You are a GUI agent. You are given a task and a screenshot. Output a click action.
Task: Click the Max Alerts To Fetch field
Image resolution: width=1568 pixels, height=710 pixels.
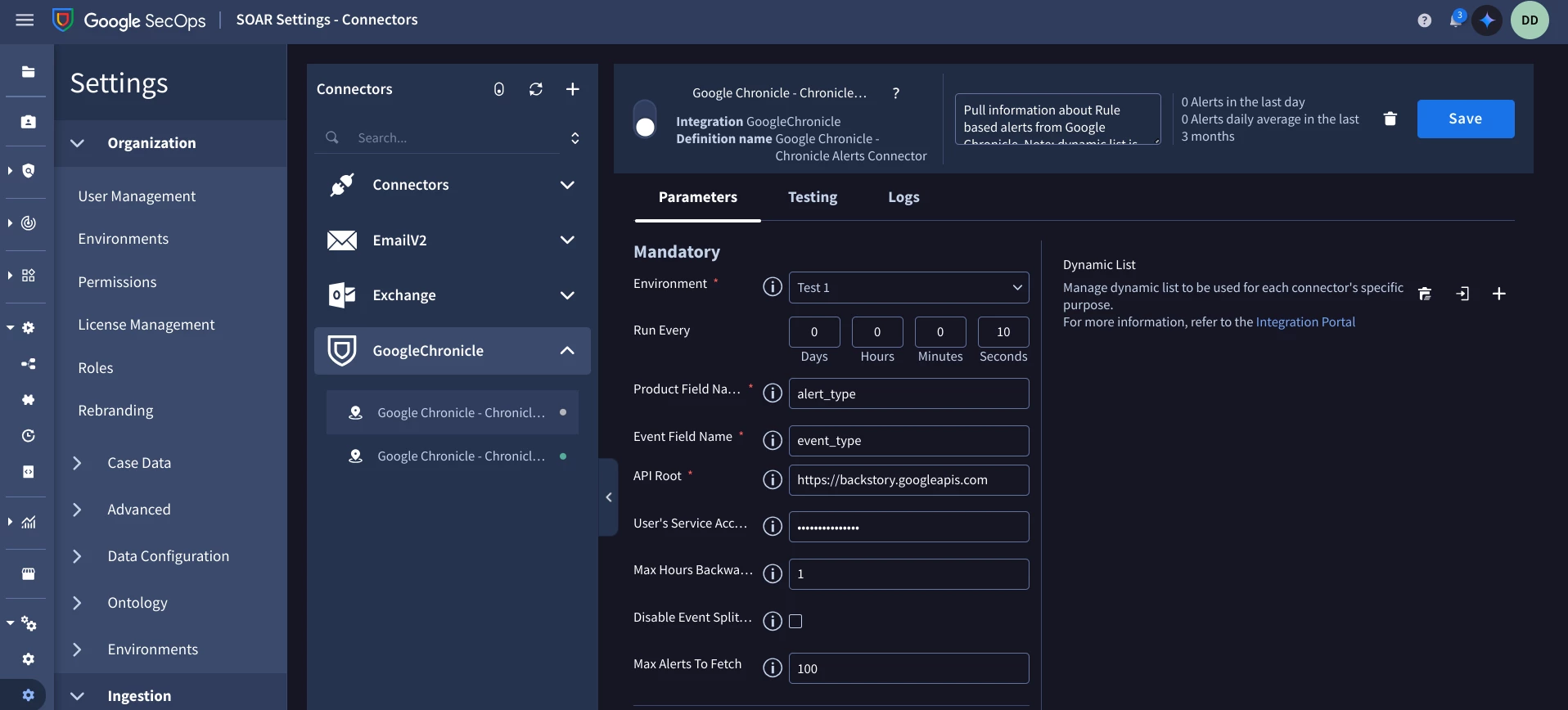pos(908,668)
